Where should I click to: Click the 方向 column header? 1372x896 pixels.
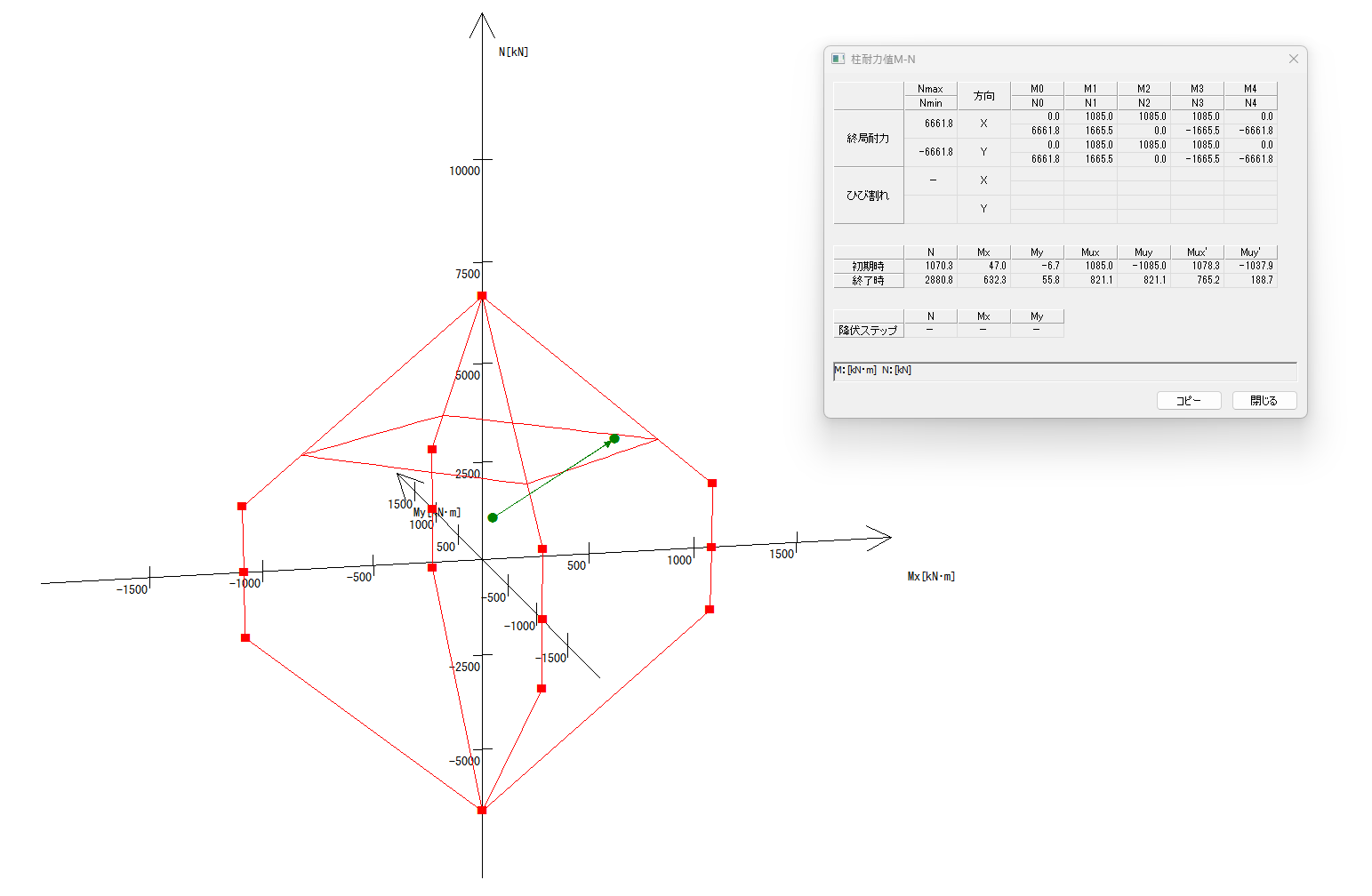(x=983, y=96)
